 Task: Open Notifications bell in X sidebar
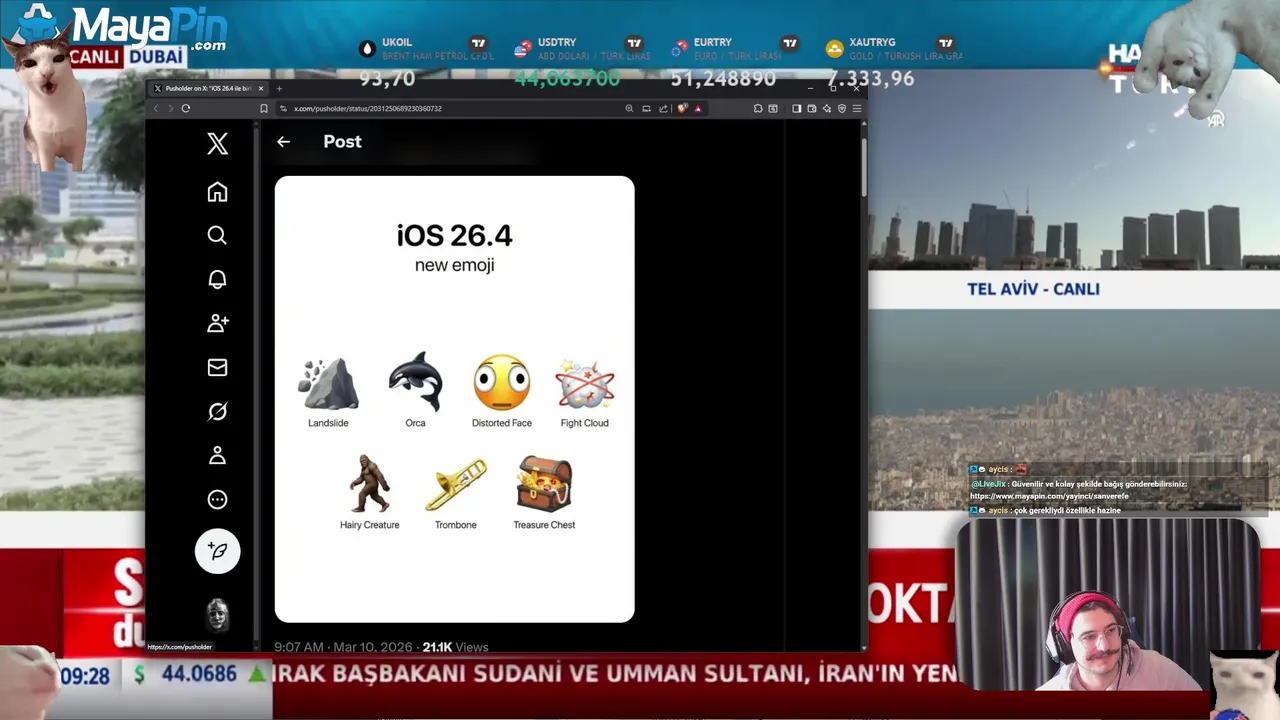tap(217, 279)
